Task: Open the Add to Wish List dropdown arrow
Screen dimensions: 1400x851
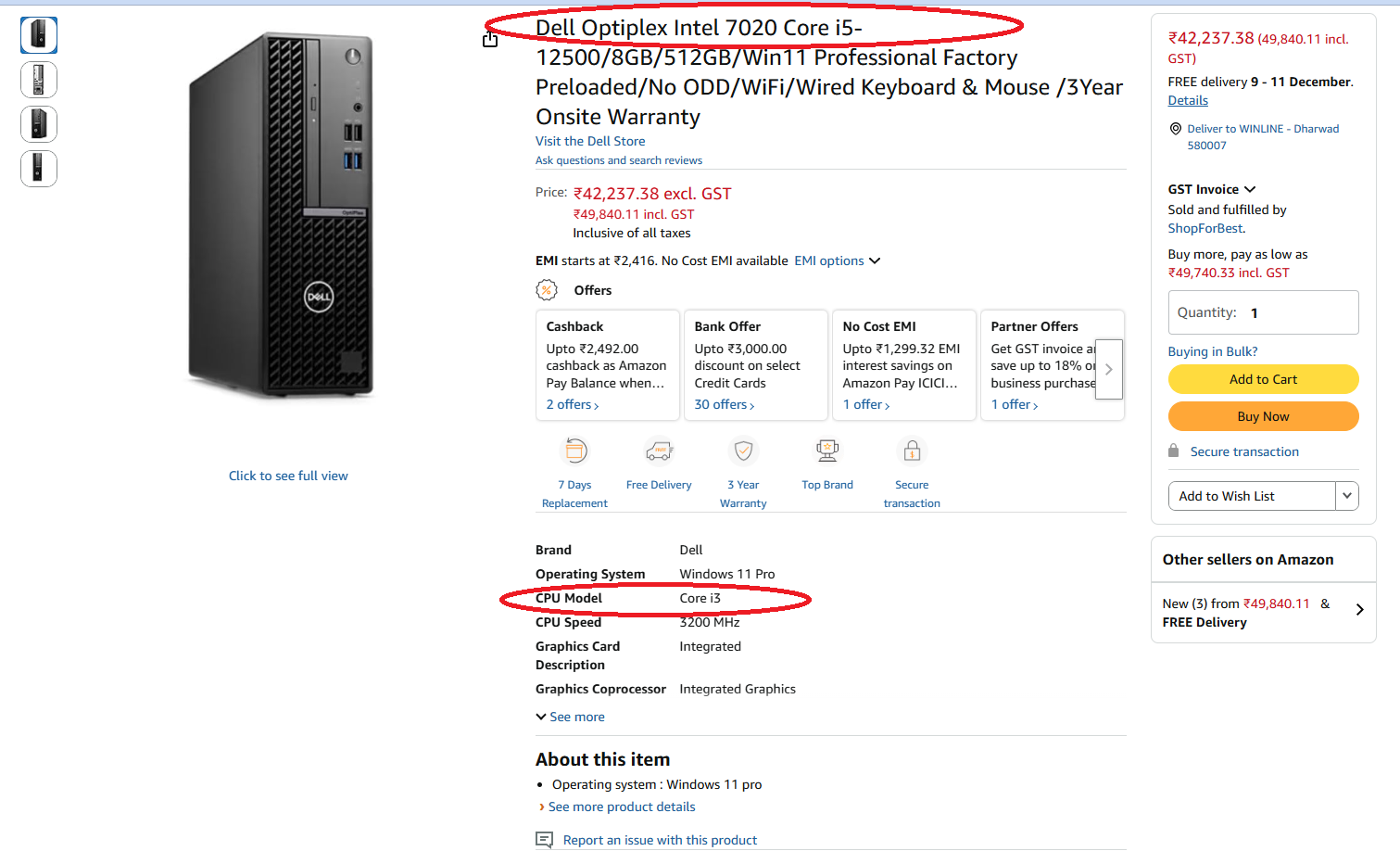Action: (1346, 495)
